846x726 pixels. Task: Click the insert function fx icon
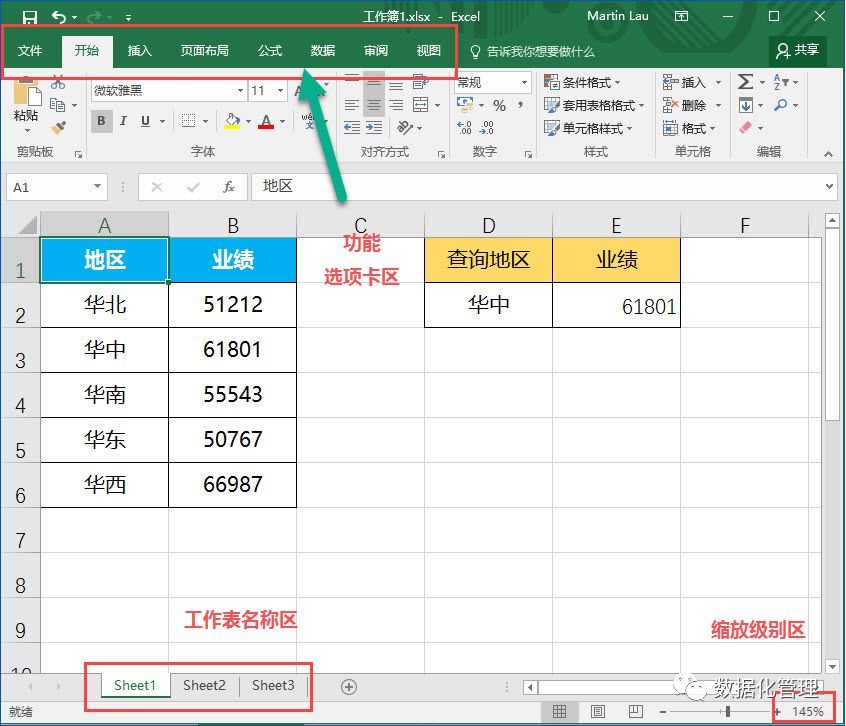(x=228, y=187)
